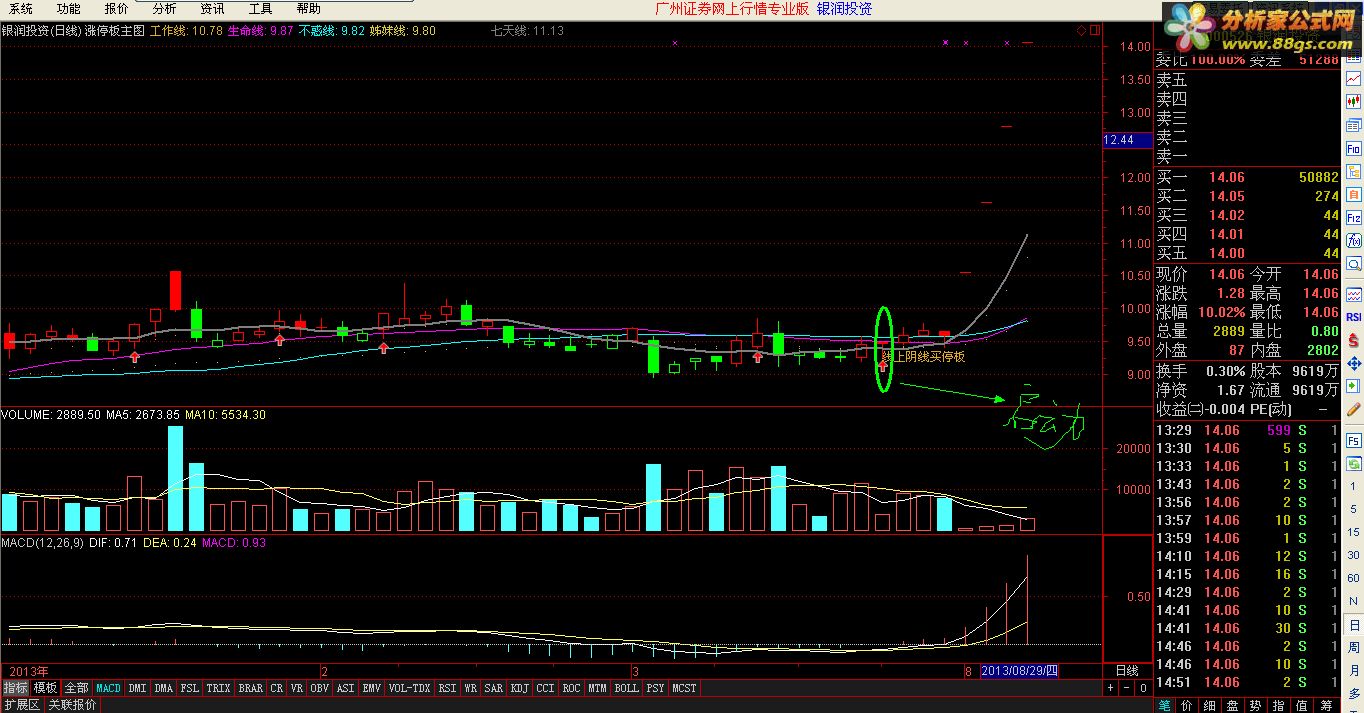The height and width of the screenshot is (713, 1364).
Task: Open the tree structure icon in right toolbar
Action: [x=1354, y=171]
